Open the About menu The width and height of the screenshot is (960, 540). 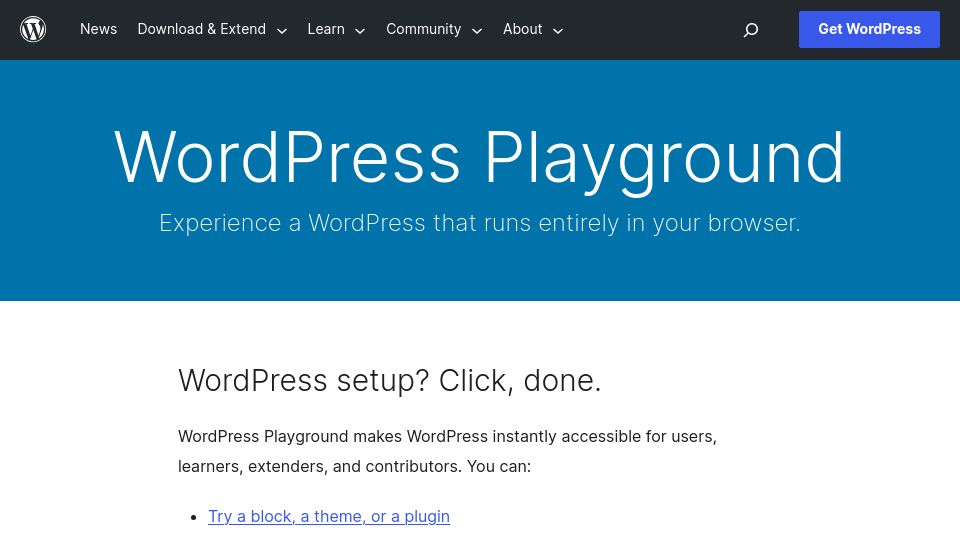coord(522,29)
